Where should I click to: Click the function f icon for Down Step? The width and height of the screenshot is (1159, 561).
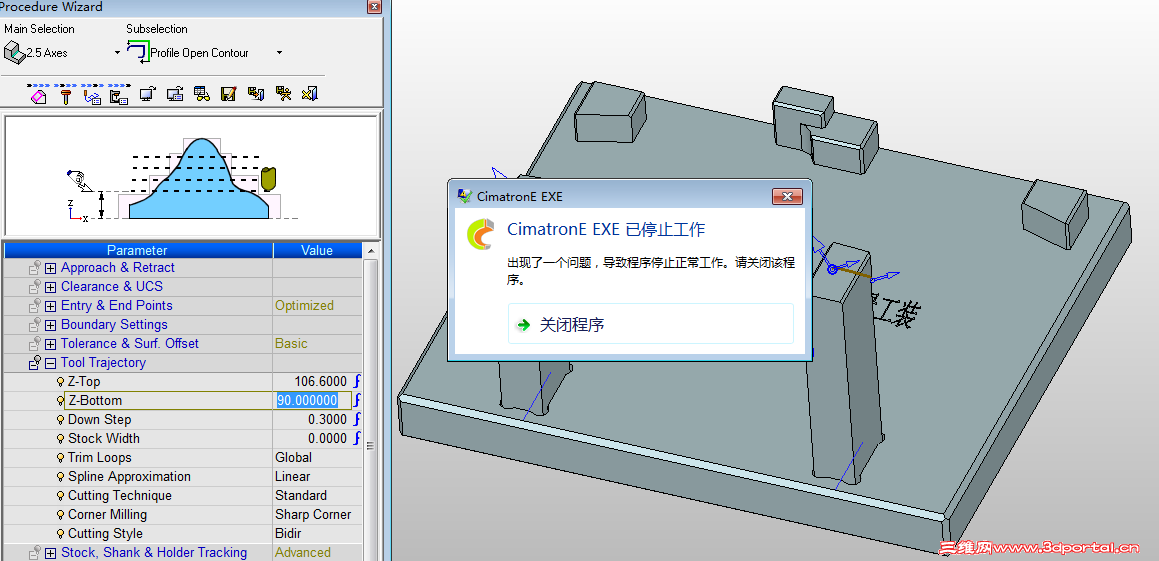[x=356, y=419]
